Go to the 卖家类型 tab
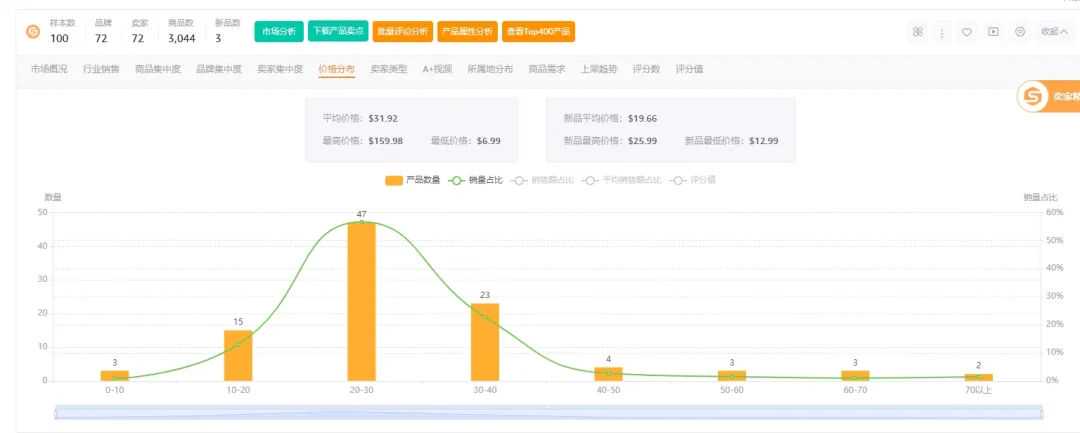Screen dimensions: 1080x433 (388, 69)
